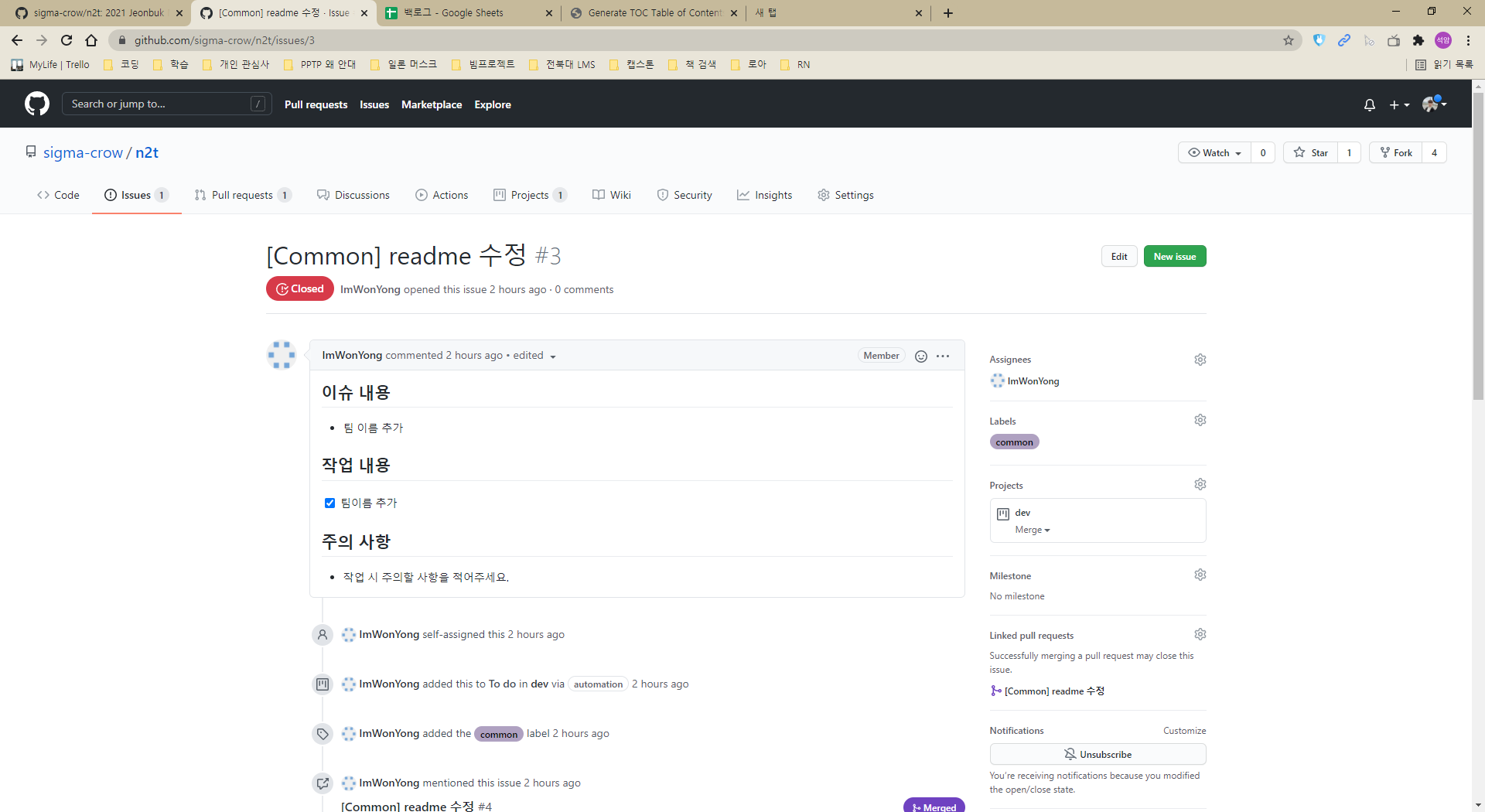Switch to the repository Projects tab

[530, 195]
